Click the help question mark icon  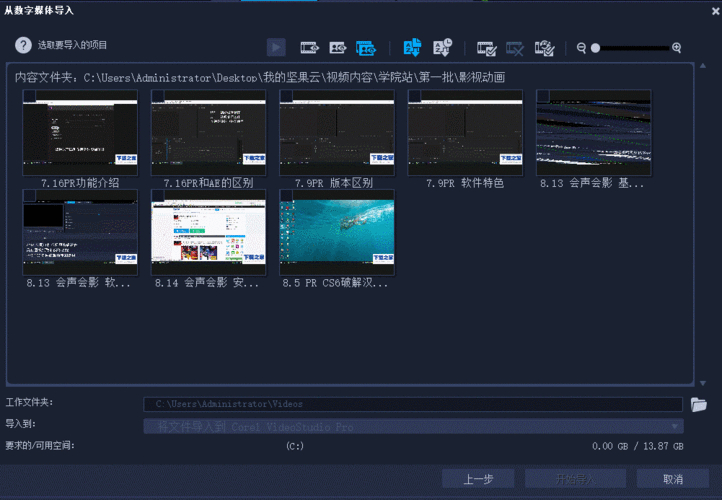tap(23, 45)
